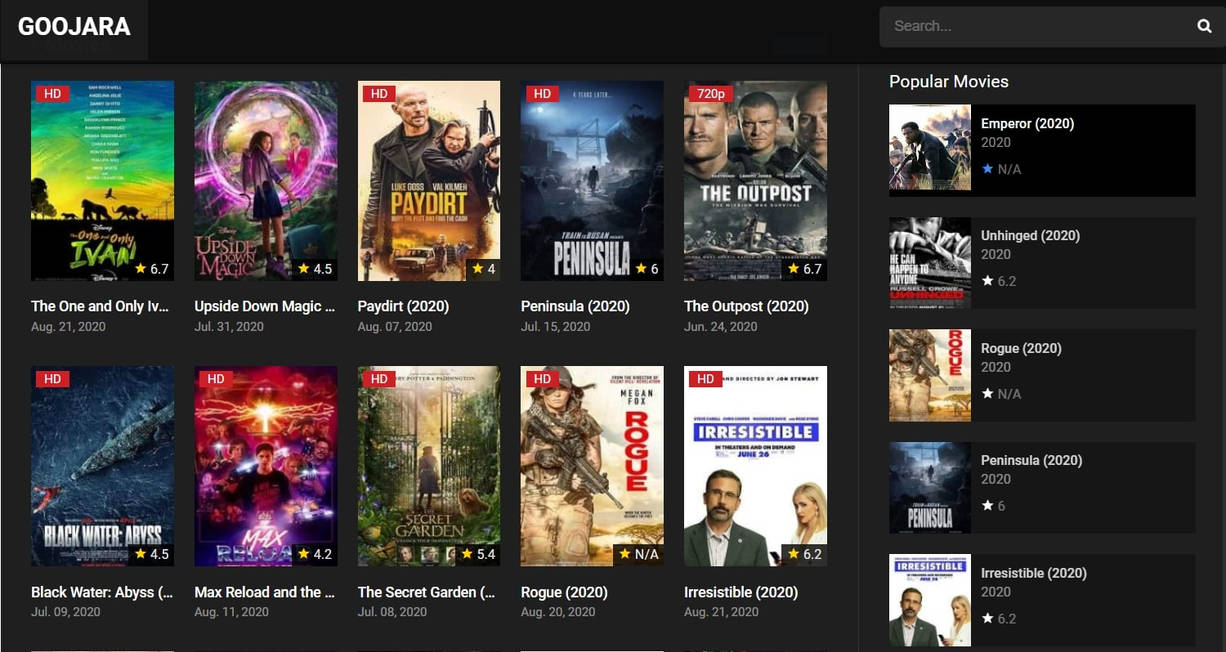Select the date 'Jul. 31, 2020'
The image size is (1226, 652).
pyautogui.click(x=229, y=327)
